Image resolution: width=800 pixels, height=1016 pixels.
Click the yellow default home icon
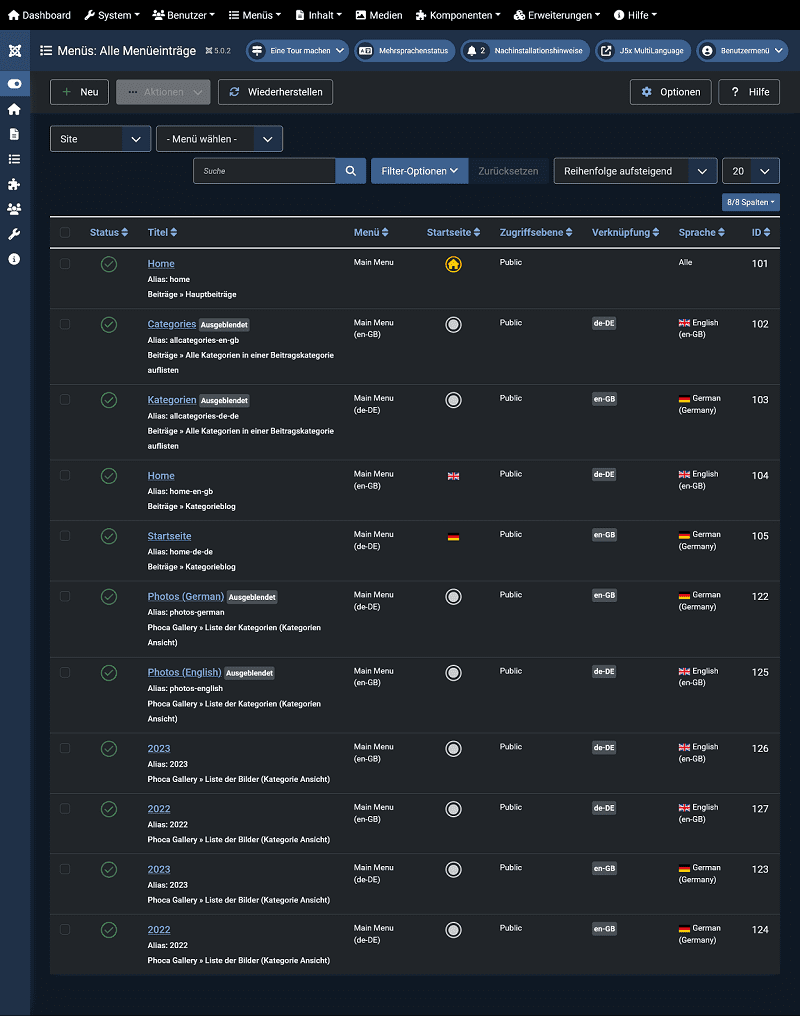click(x=453, y=265)
